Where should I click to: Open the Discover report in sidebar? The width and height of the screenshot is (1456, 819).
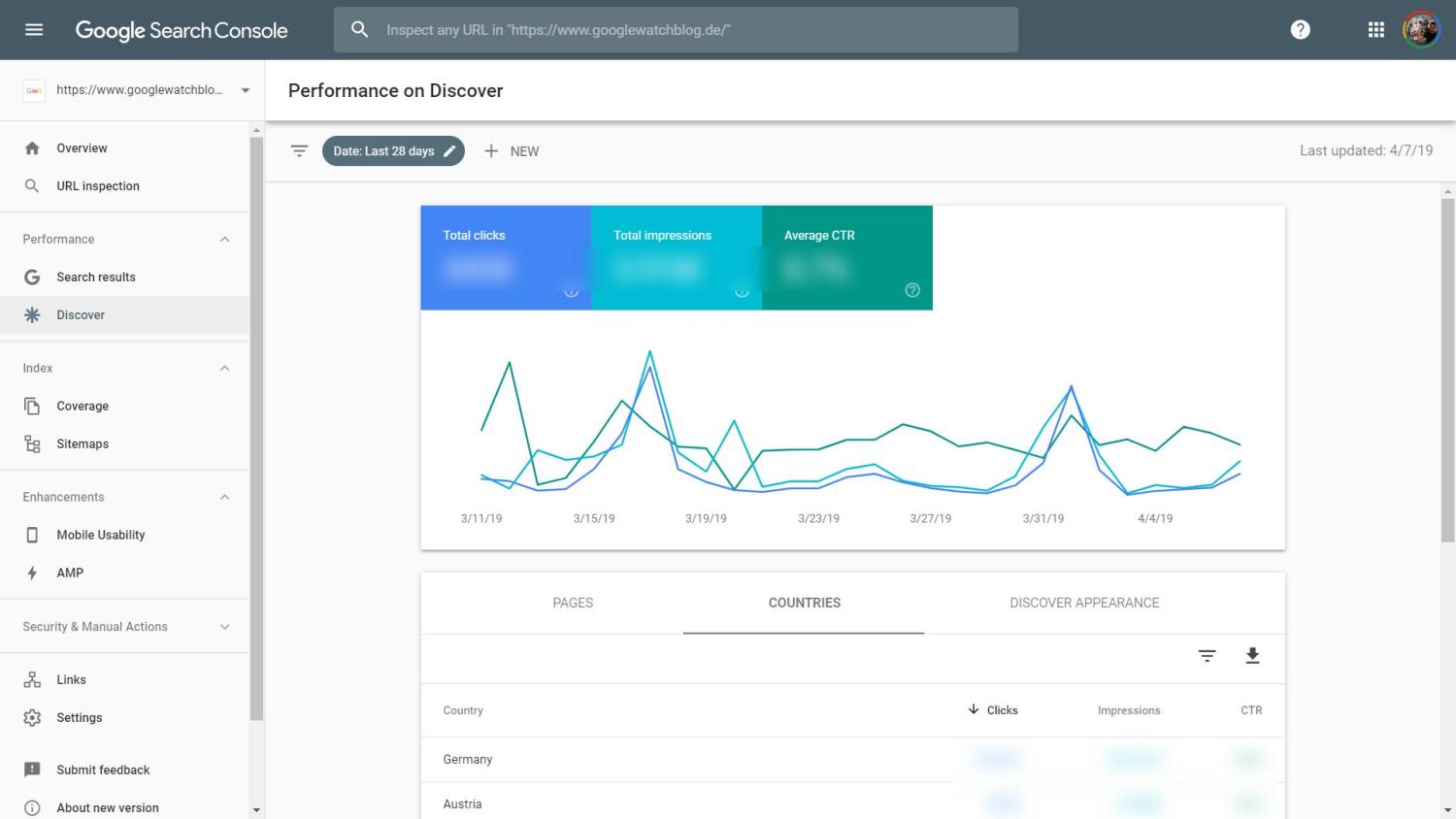81,315
